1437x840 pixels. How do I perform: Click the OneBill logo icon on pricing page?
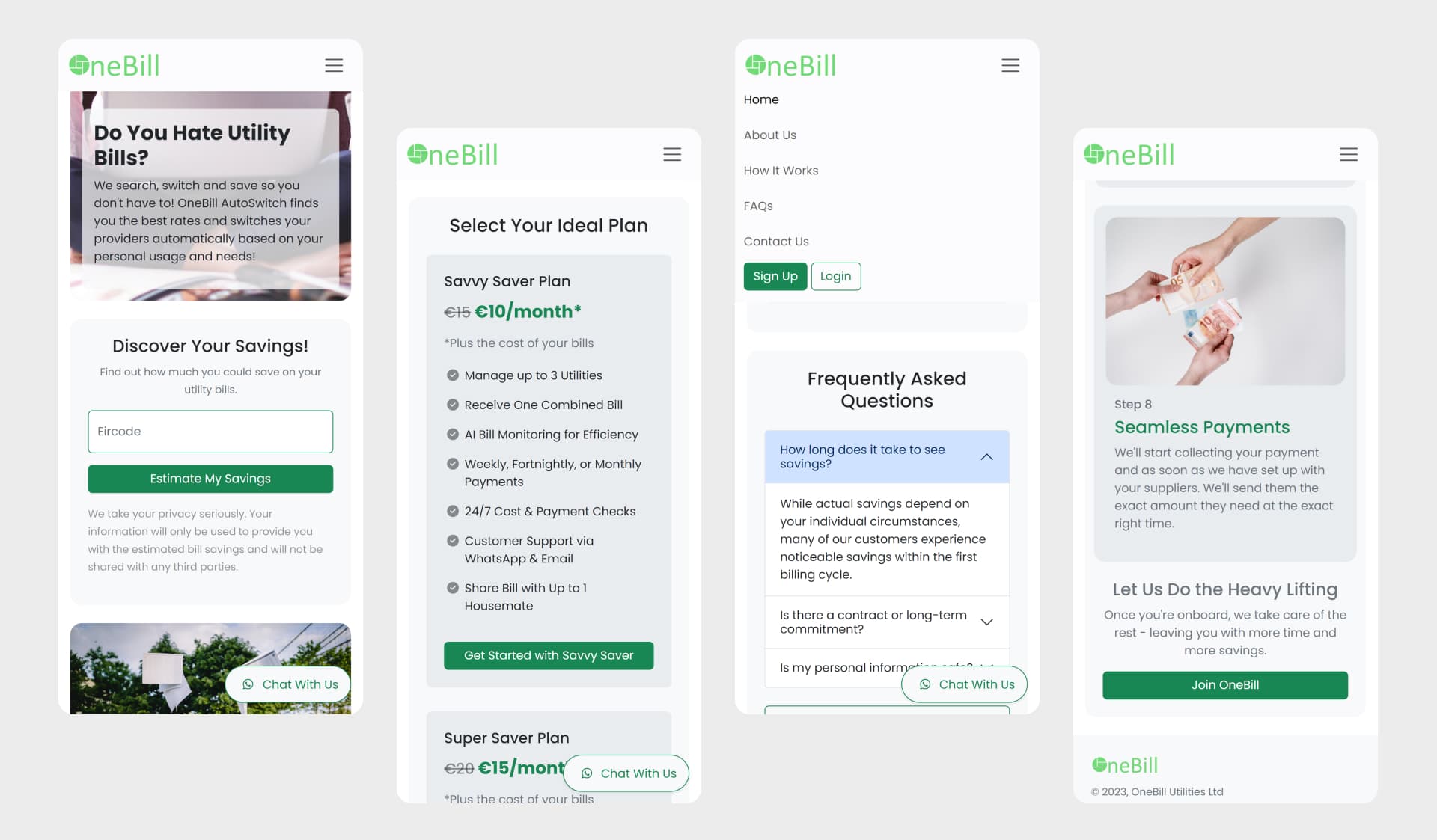(416, 153)
